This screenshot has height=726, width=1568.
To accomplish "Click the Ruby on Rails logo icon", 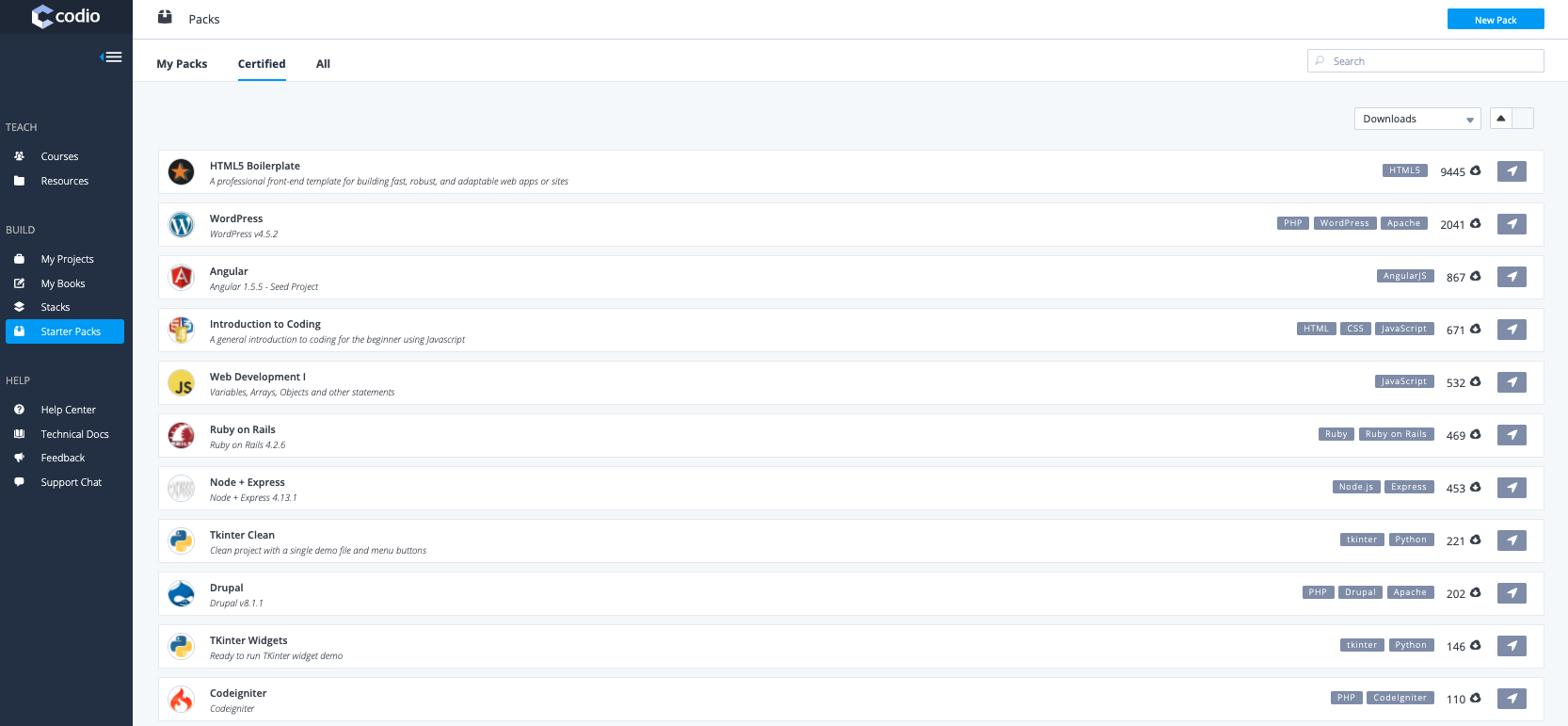I will coord(181,435).
